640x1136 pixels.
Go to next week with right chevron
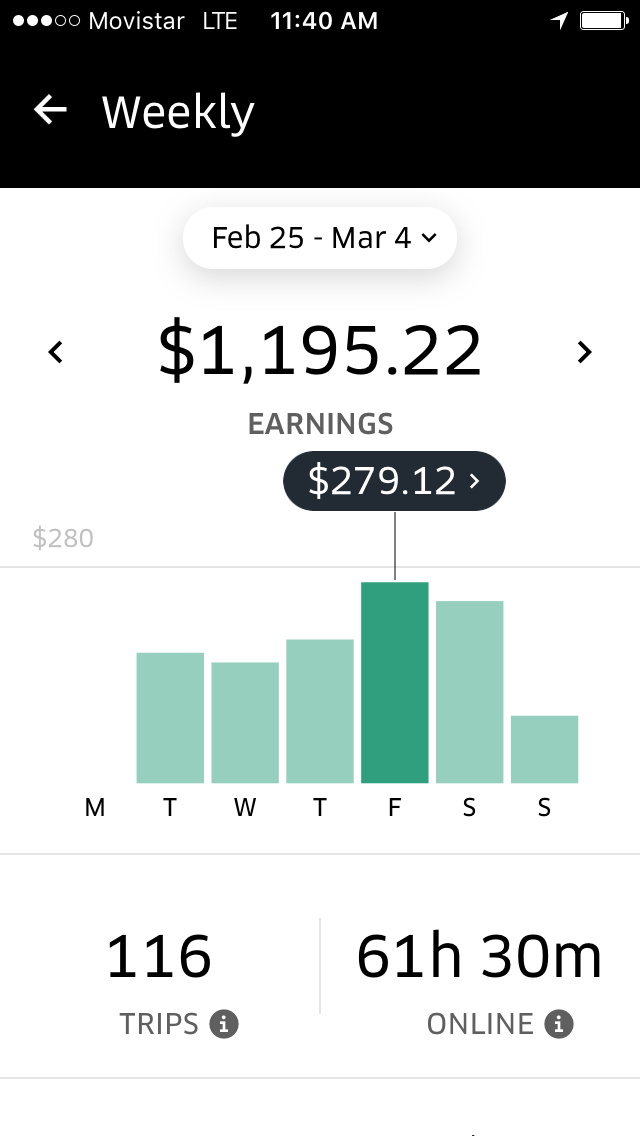pyautogui.click(x=585, y=352)
